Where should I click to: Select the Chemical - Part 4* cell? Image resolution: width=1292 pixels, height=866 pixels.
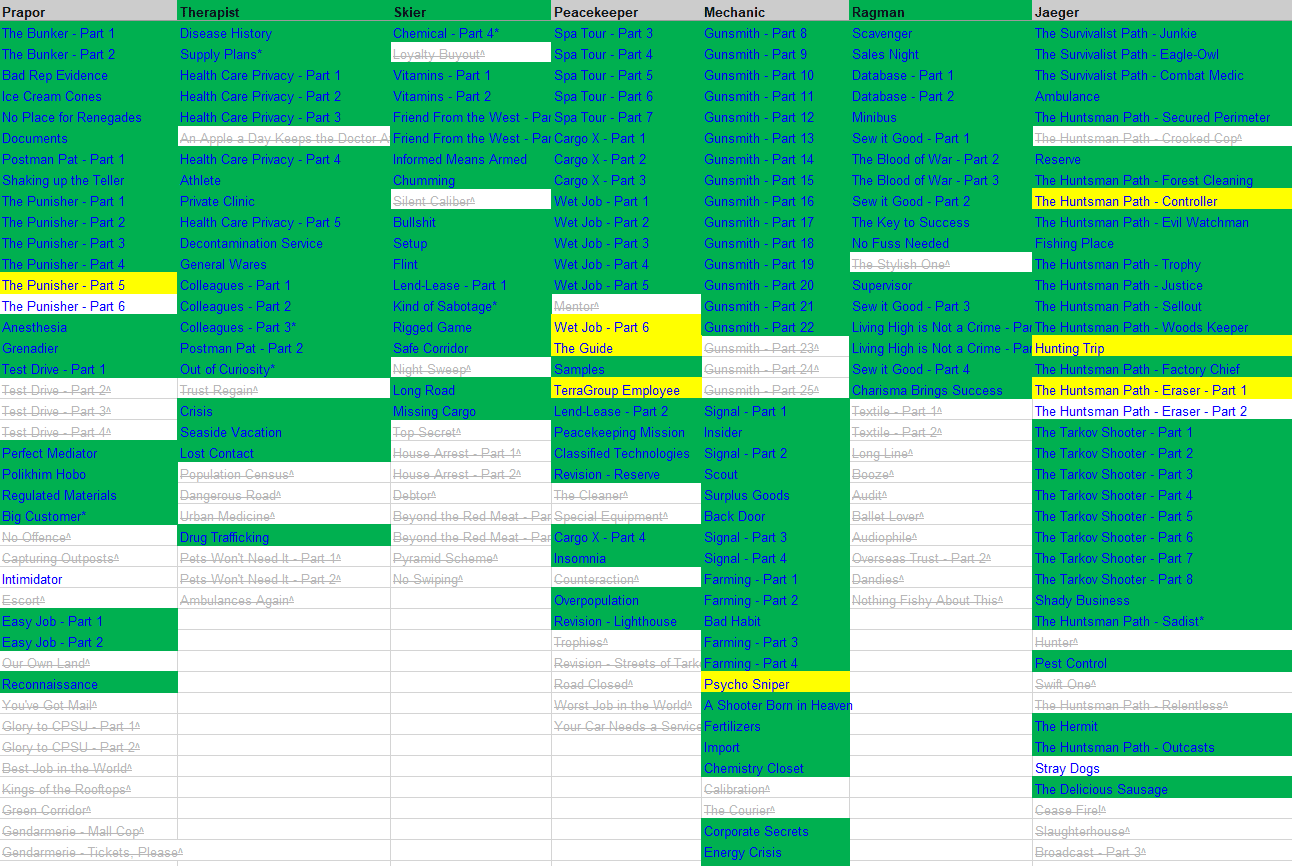pos(471,33)
